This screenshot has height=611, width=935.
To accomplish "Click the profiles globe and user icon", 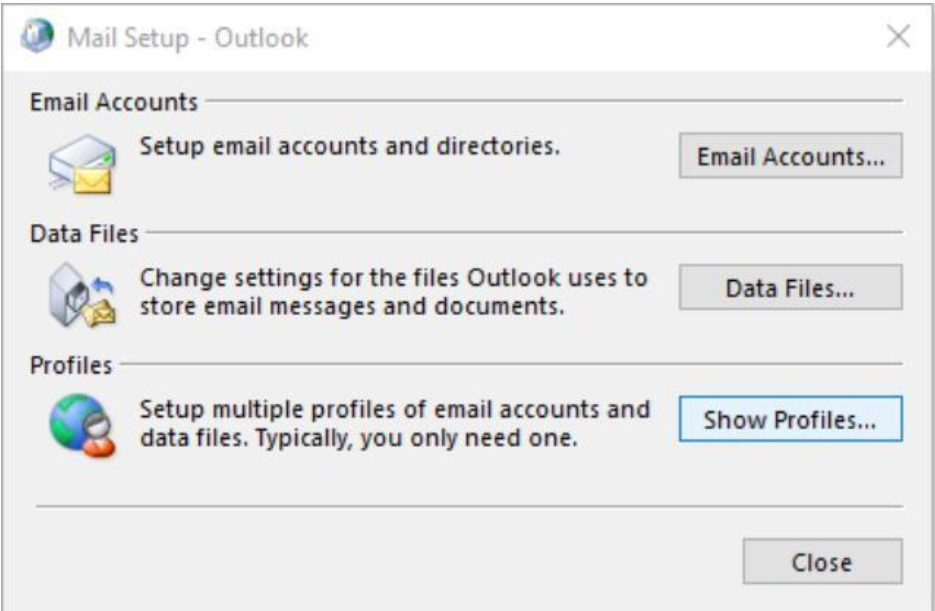I will tap(82, 425).
